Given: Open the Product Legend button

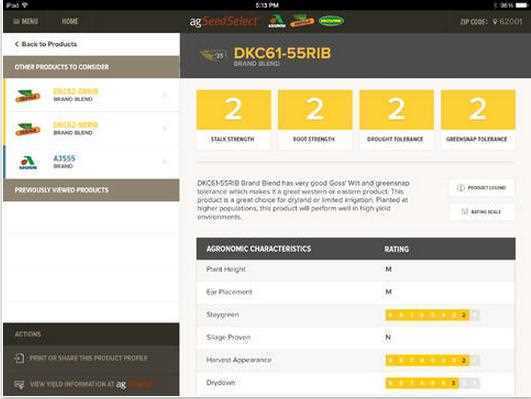Looking at the screenshot, I should pyautogui.click(x=482, y=188).
